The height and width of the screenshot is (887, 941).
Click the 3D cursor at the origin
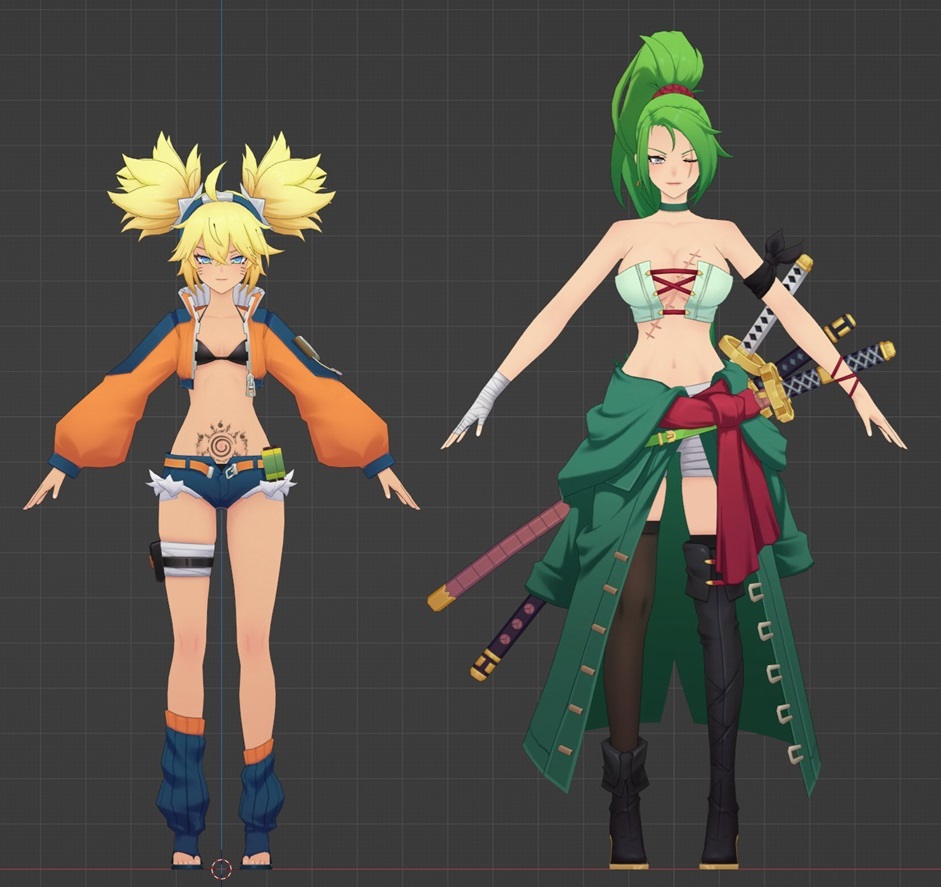[221, 868]
